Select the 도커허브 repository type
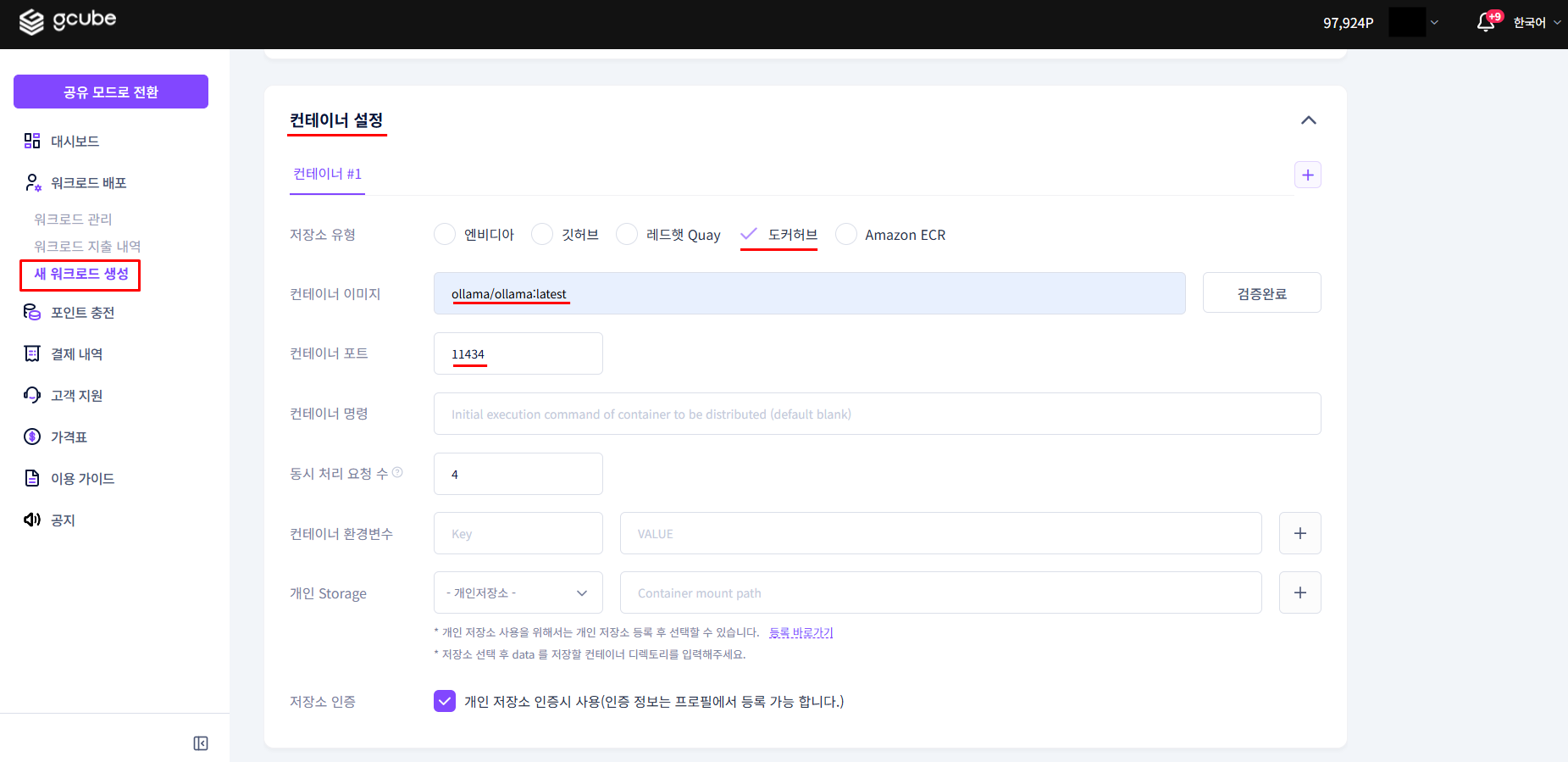The height and width of the screenshot is (762, 1568). click(x=749, y=234)
